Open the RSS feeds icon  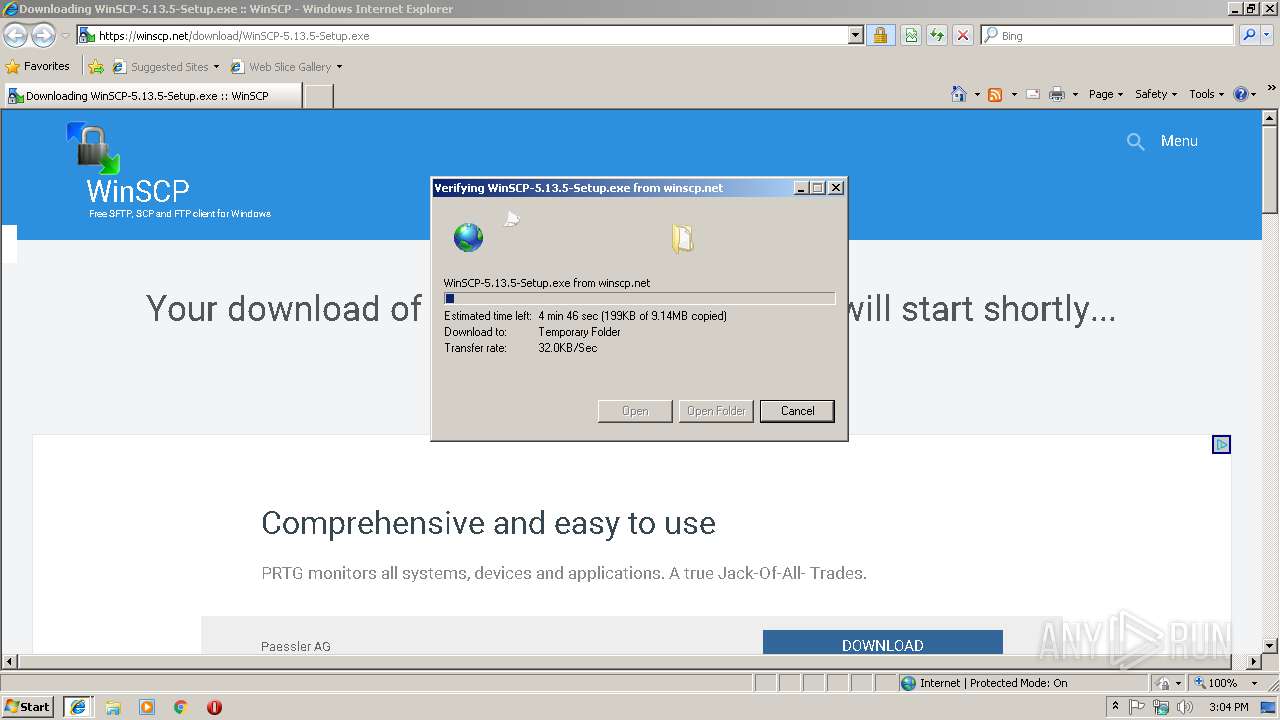995,94
